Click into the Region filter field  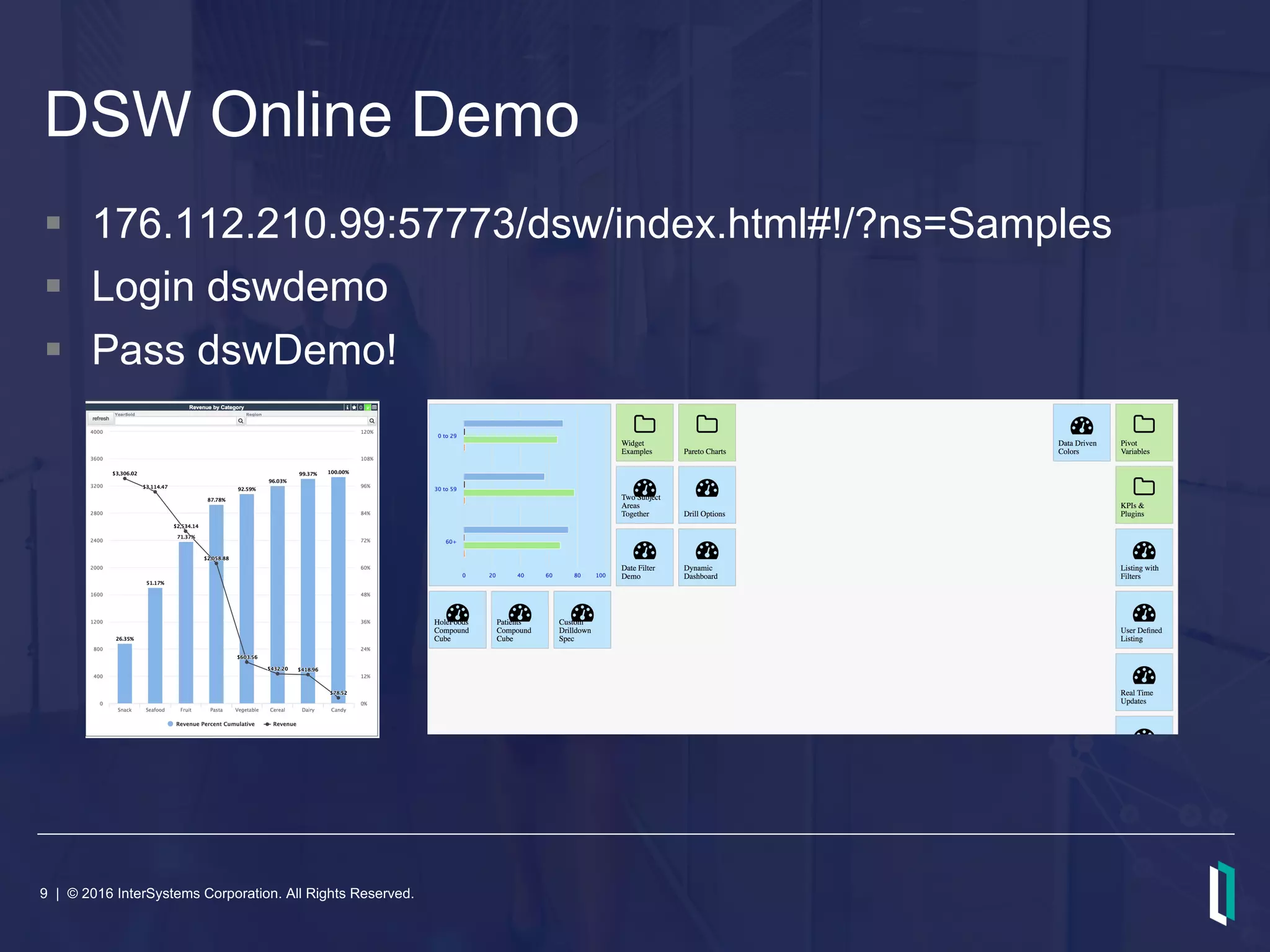[307, 421]
